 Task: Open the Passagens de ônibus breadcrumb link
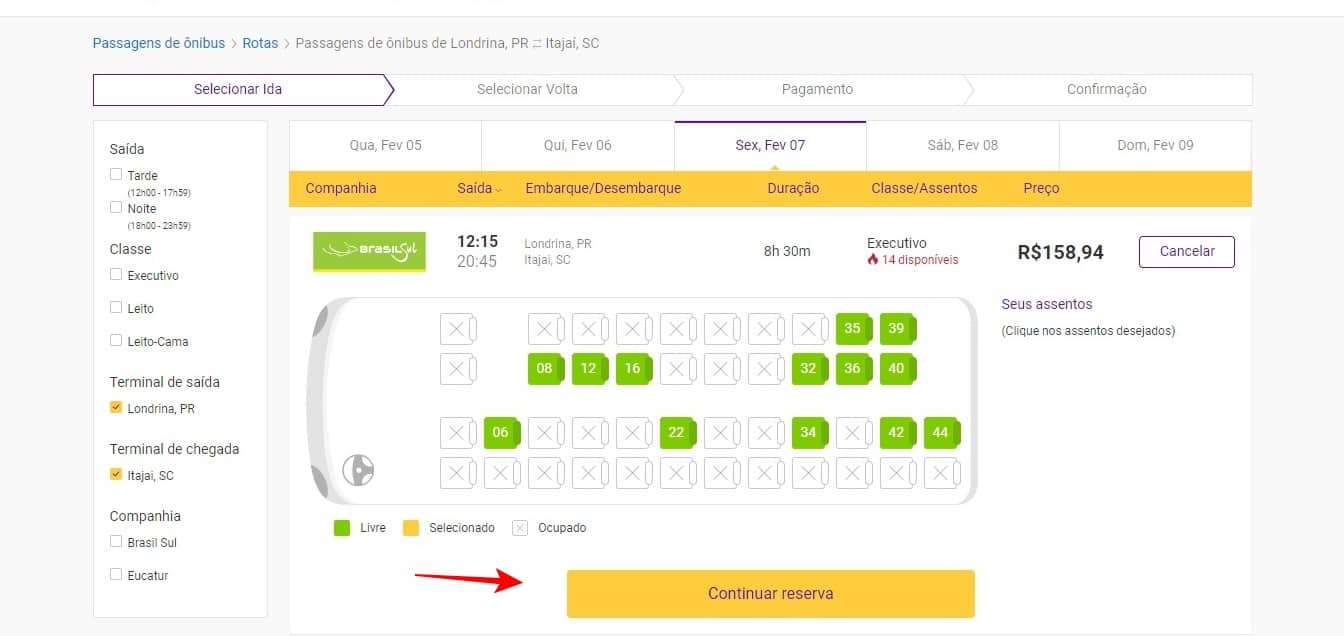[x=159, y=43]
